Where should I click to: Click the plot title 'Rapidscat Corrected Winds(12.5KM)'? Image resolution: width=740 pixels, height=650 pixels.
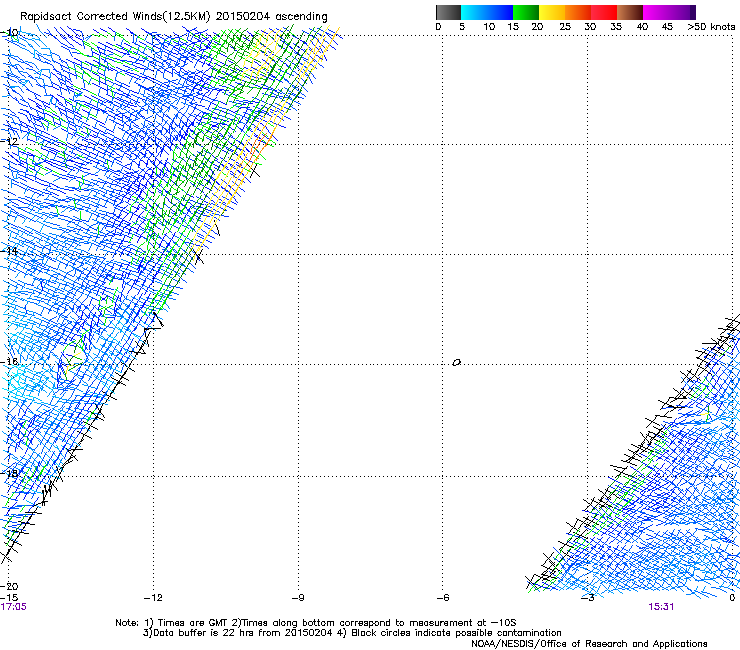pyautogui.click(x=115, y=17)
